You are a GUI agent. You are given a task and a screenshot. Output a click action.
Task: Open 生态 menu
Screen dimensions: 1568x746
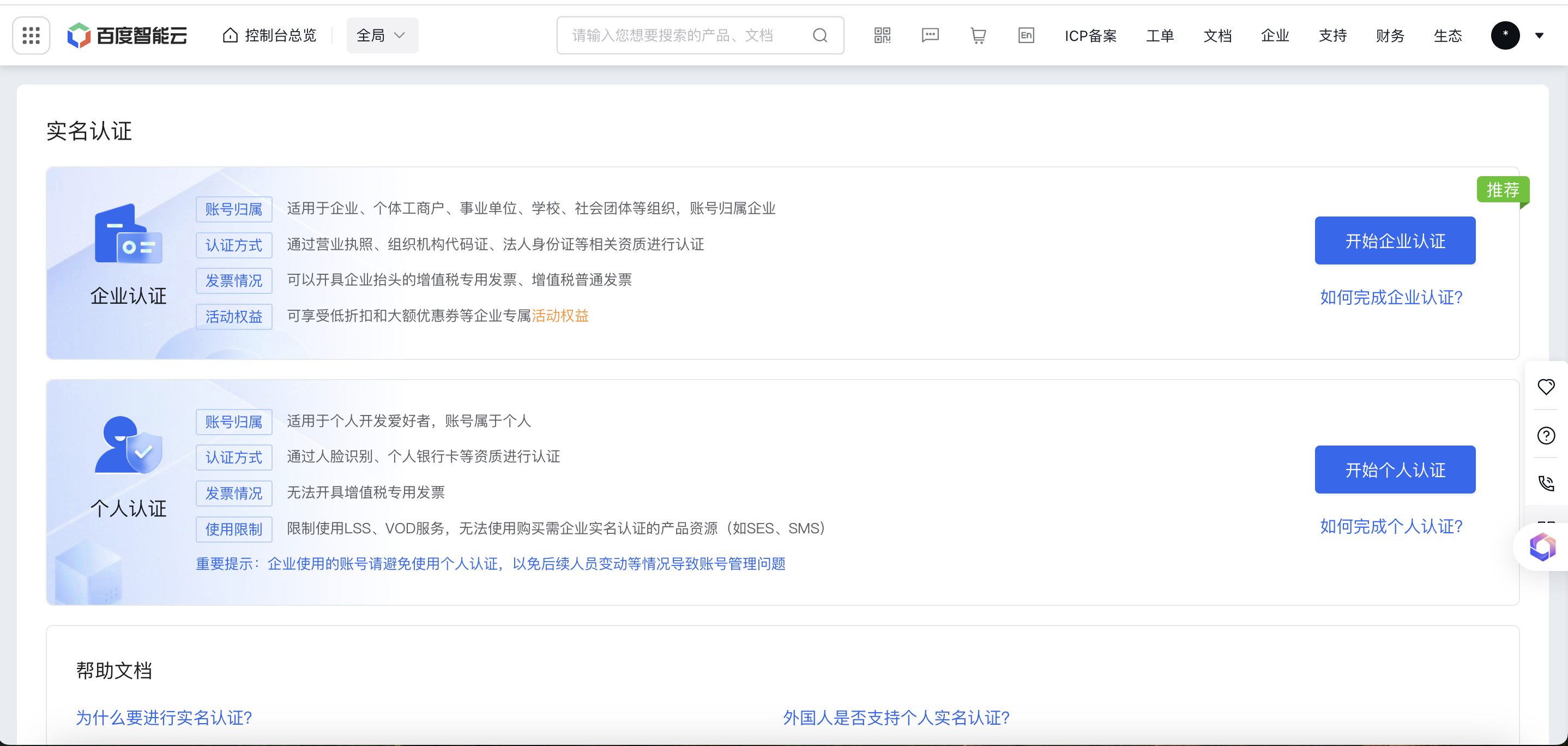click(1448, 36)
